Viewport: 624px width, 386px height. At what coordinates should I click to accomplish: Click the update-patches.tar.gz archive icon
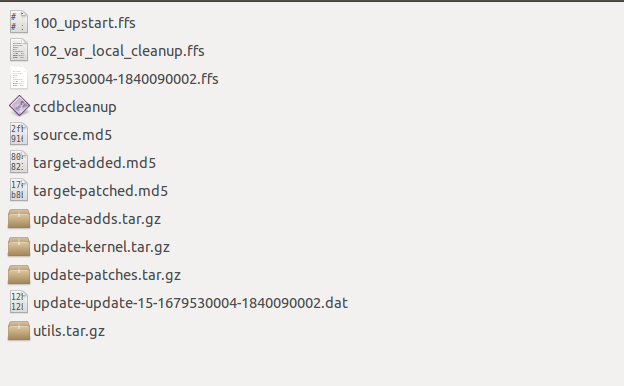coord(19,275)
